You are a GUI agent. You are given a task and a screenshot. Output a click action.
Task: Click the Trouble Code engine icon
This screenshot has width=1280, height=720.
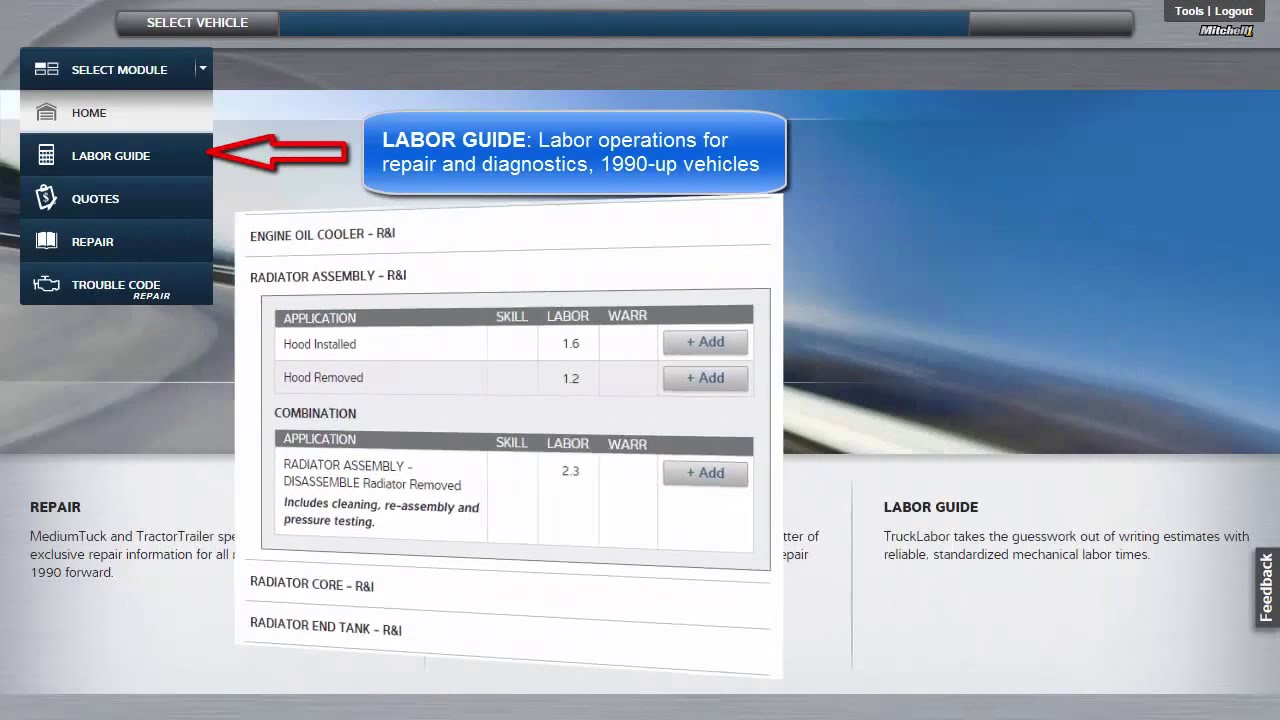click(46, 284)
